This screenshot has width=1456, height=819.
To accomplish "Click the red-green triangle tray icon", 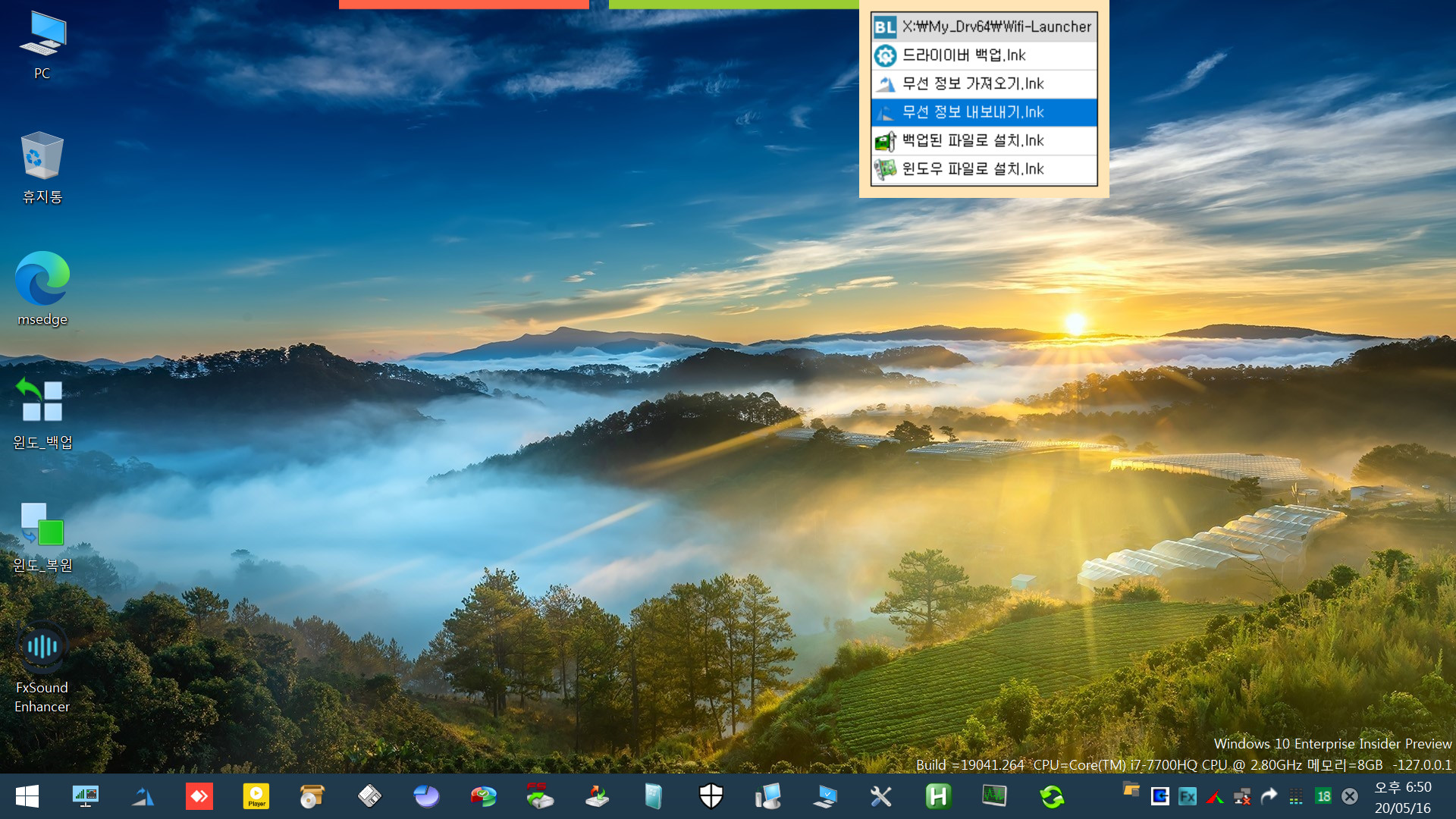I will (1214, 797).
